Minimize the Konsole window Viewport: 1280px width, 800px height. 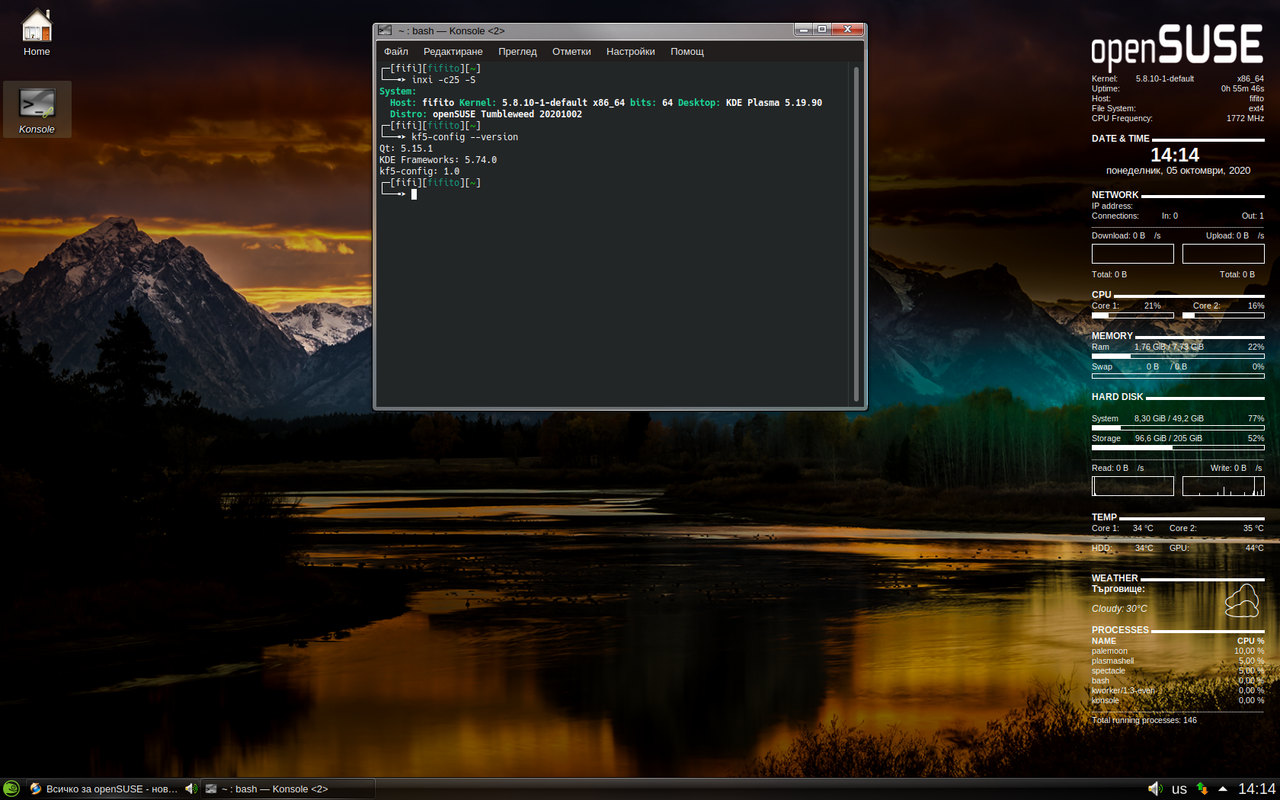click(802, 30)
